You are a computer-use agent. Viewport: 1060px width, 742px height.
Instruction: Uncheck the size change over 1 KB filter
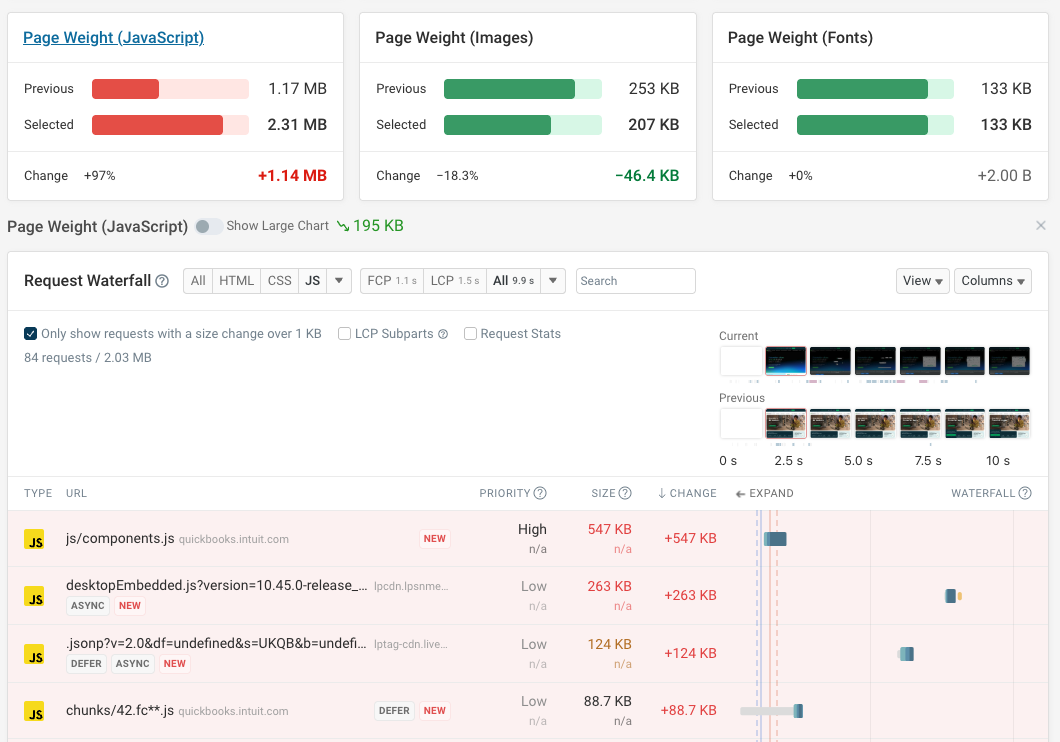[29, 334]
